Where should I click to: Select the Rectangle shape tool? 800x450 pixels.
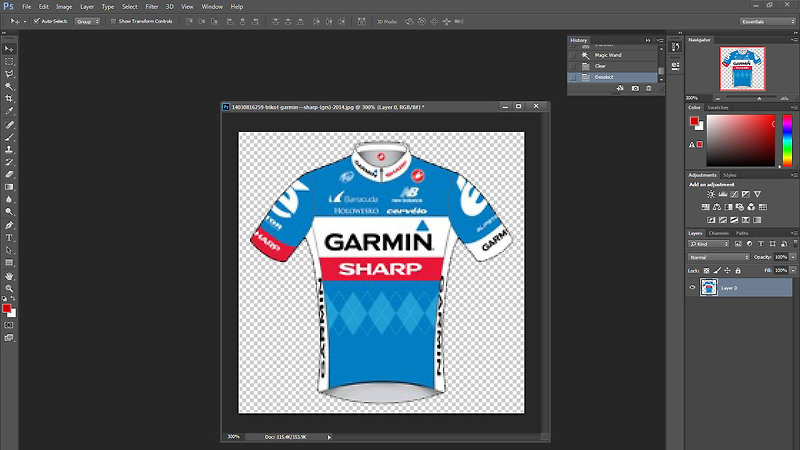[x=9, y=263]
